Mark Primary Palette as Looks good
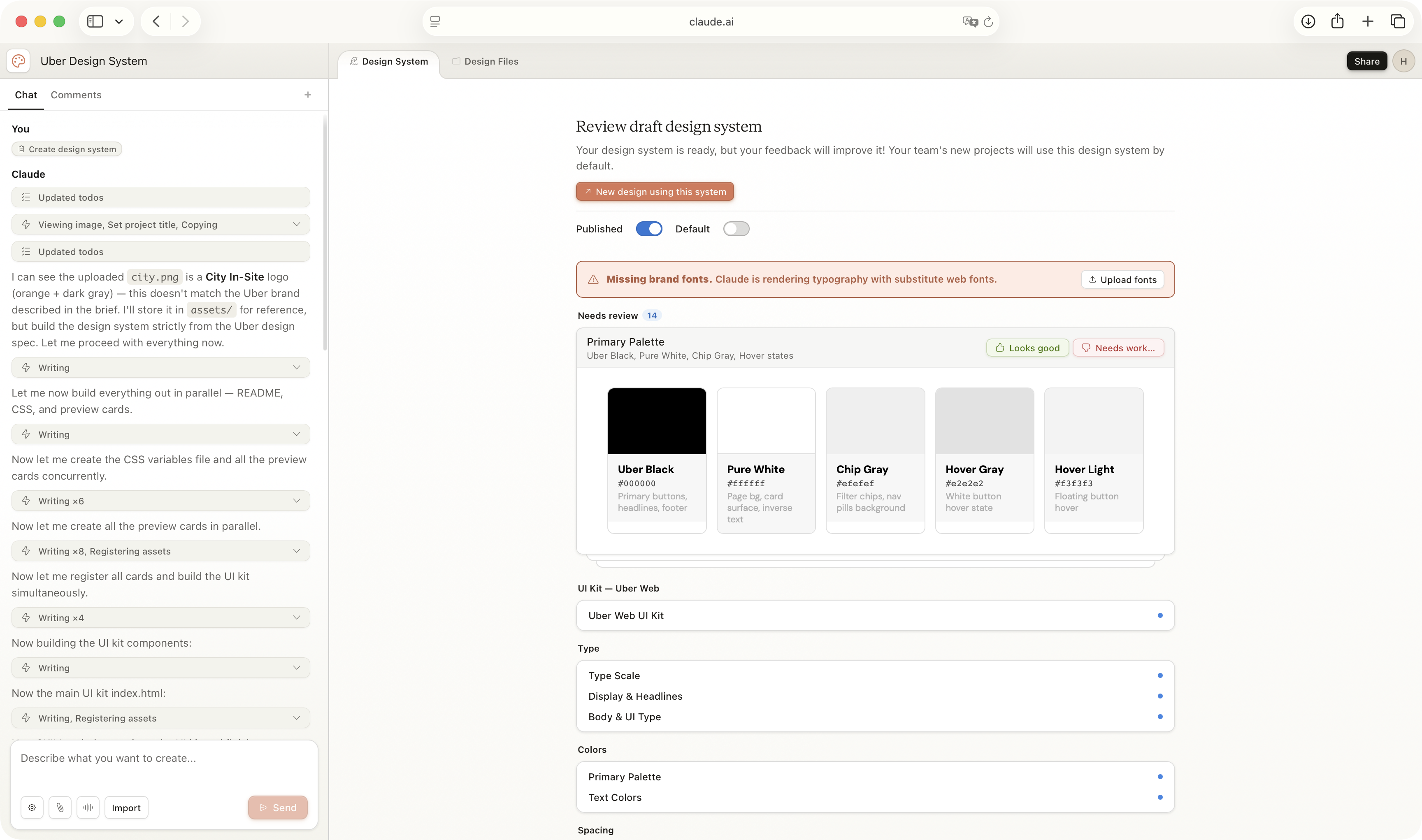Screen dimensions: 1422x840 [1027, 348]
